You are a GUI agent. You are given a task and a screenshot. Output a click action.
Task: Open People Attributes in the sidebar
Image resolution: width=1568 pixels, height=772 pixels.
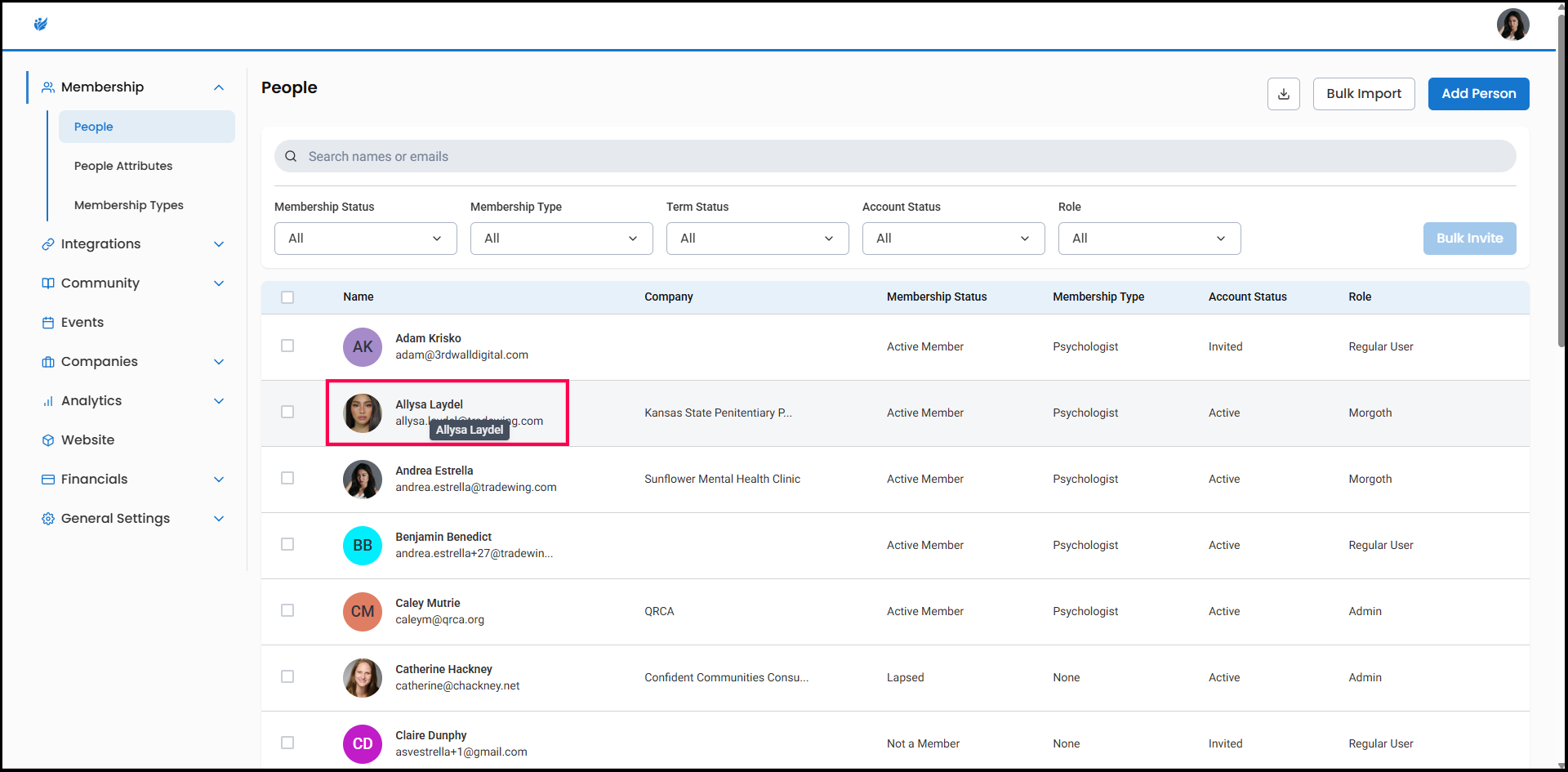click(x=123, y=166)
